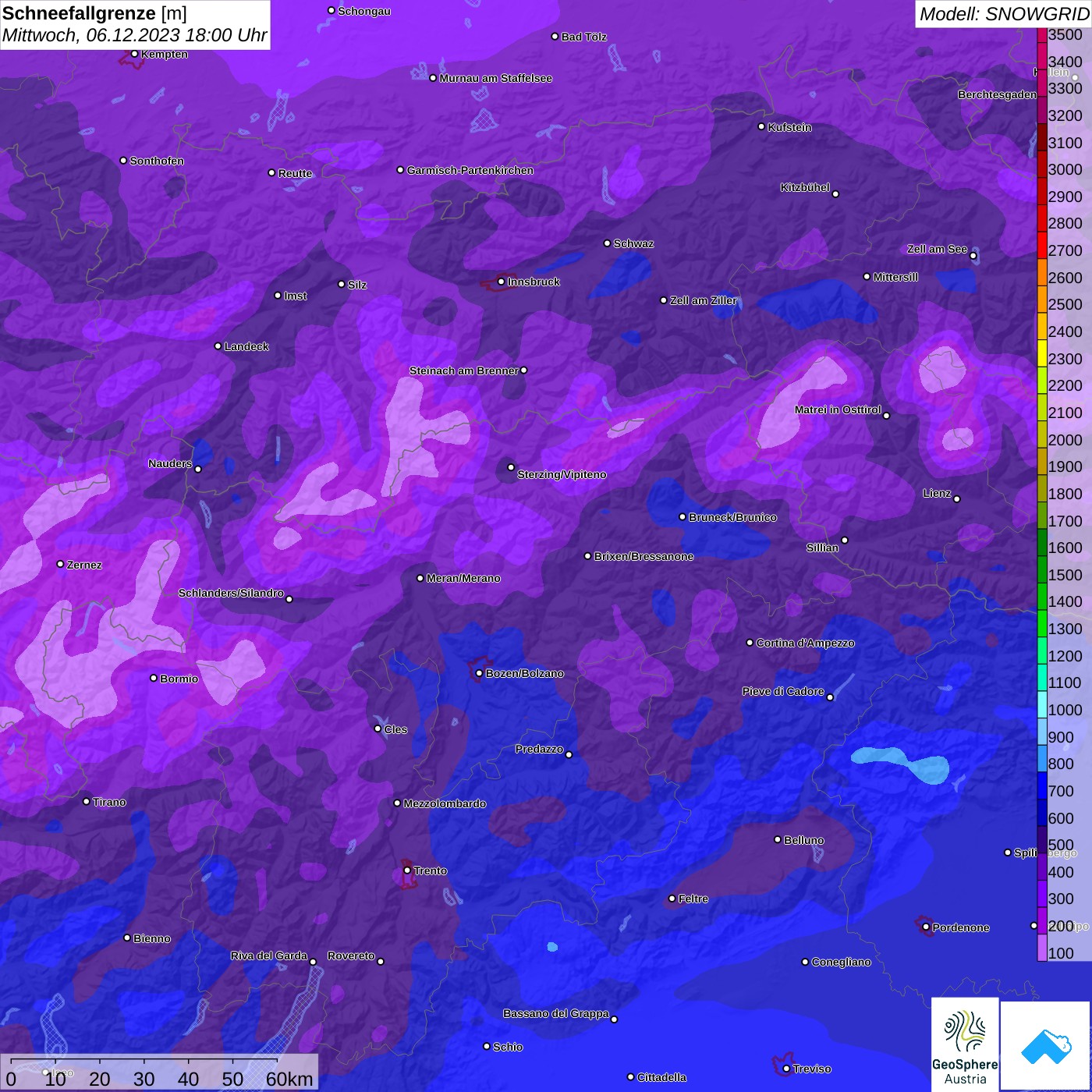Click the Bad Tölz label
Image resolution: width=1092 pixels, height=1092 pixels.
pyautogui.click(x=584, y=37)
